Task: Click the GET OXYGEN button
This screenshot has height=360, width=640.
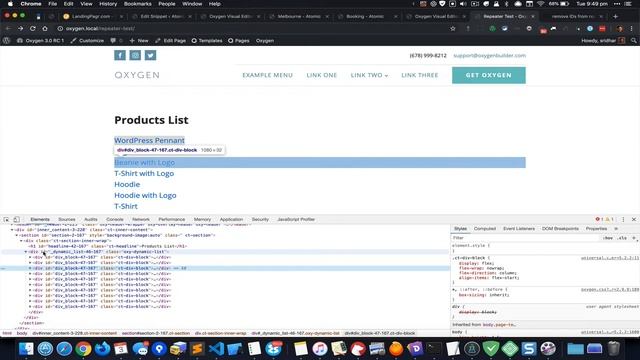Action: pyautogui.click(x=489, y=75)
